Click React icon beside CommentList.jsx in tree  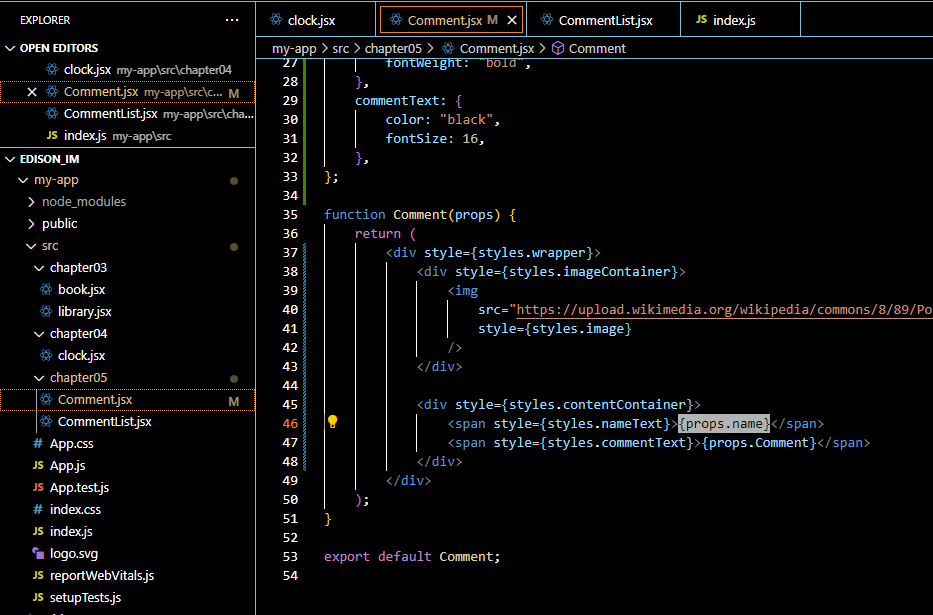coord(46,421)
